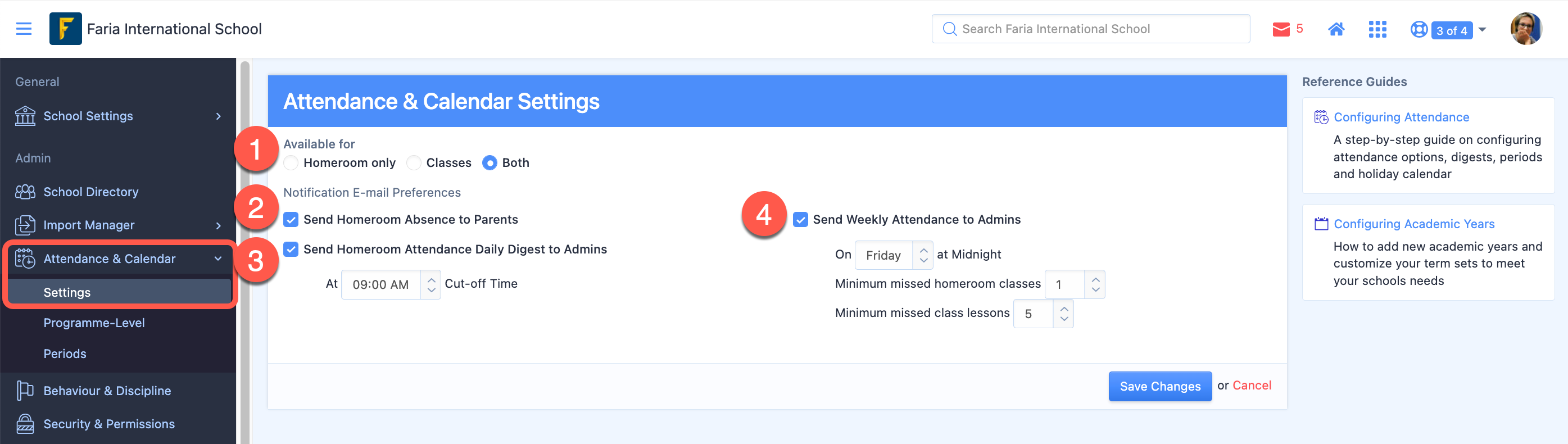Open the Friday weekday dropdown

point(893,255)
